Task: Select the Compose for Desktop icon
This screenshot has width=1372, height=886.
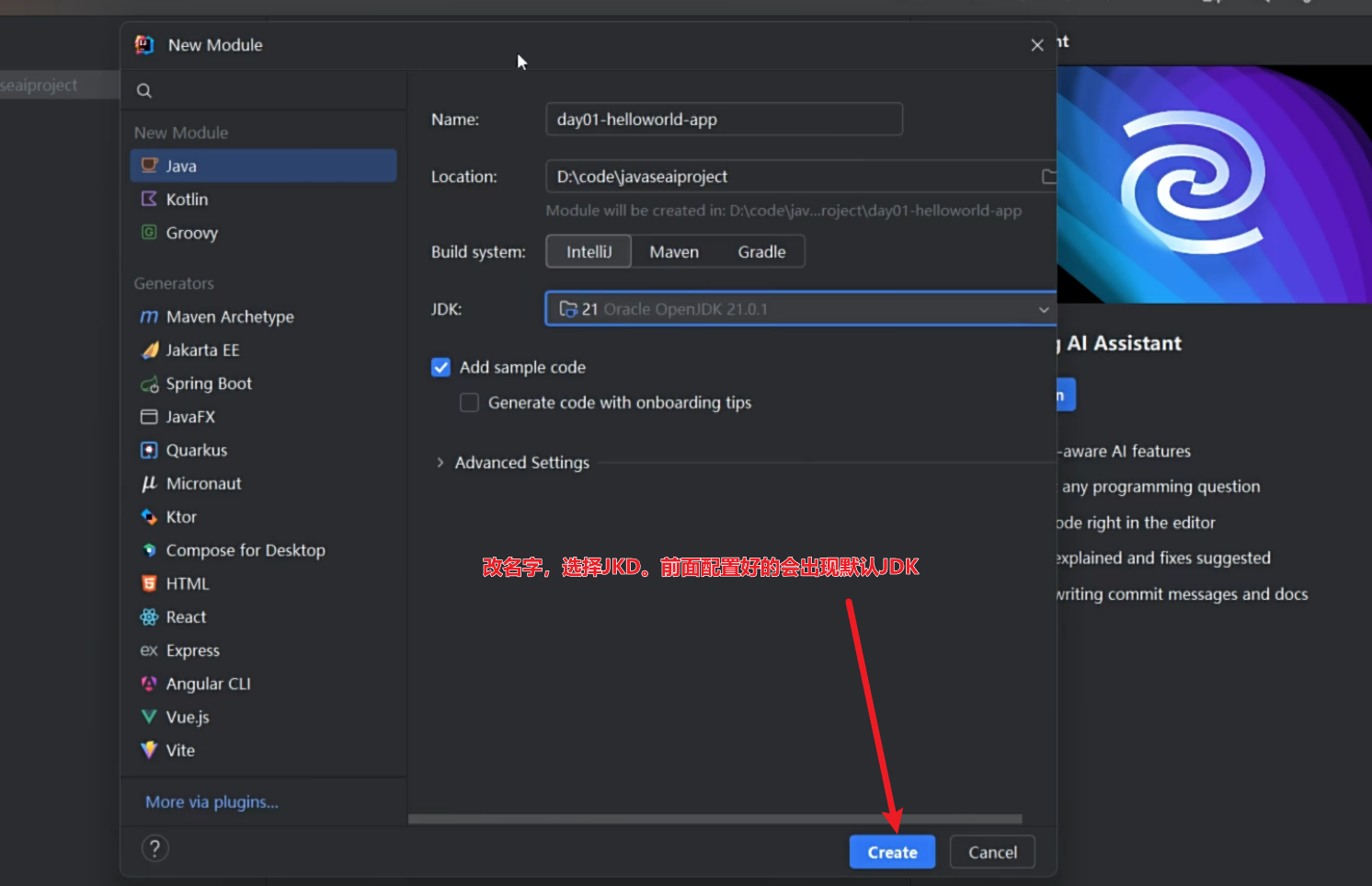Action: pyautogui.click(x=149, y=549)
